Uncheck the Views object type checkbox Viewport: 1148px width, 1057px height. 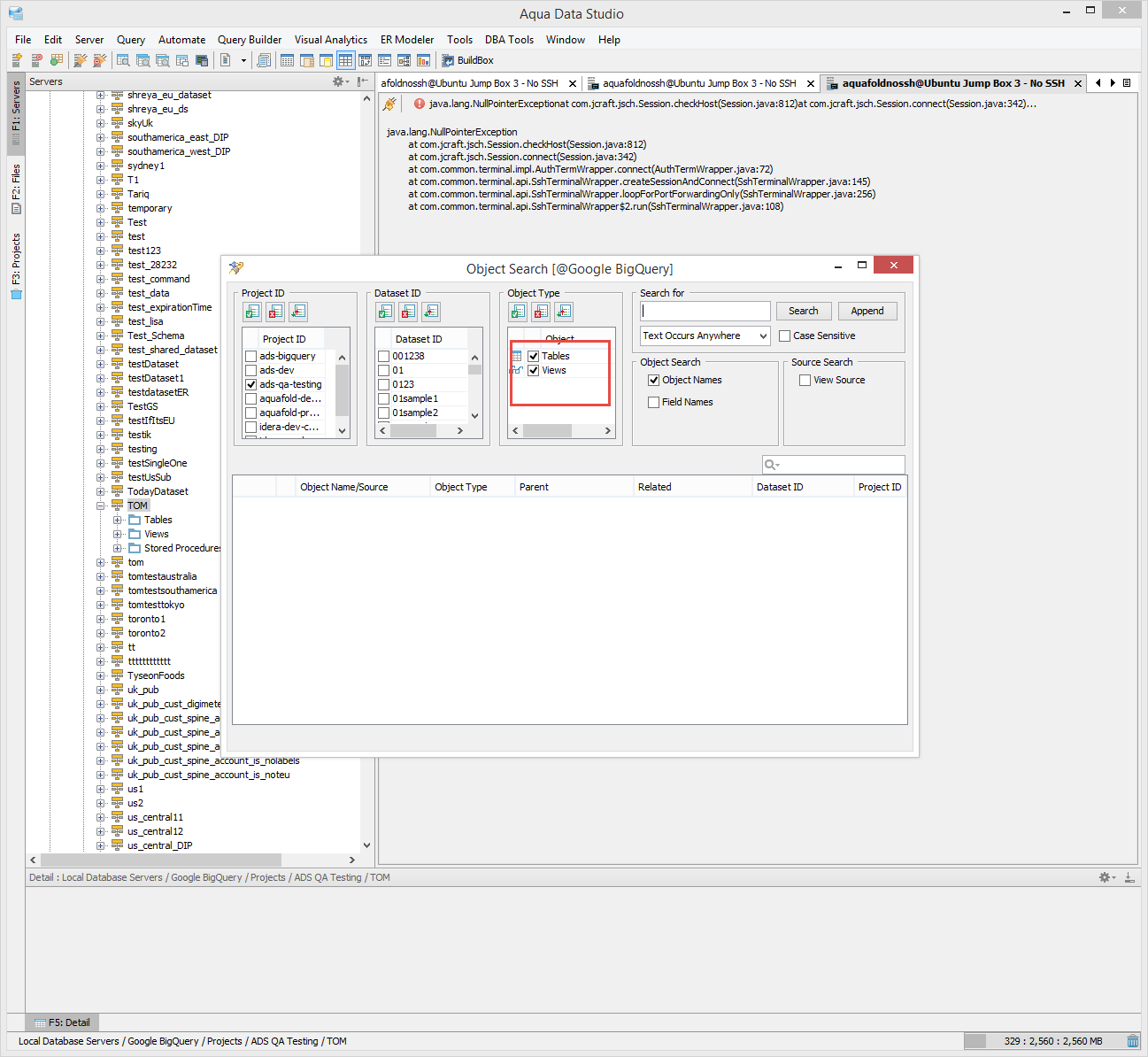534,370
